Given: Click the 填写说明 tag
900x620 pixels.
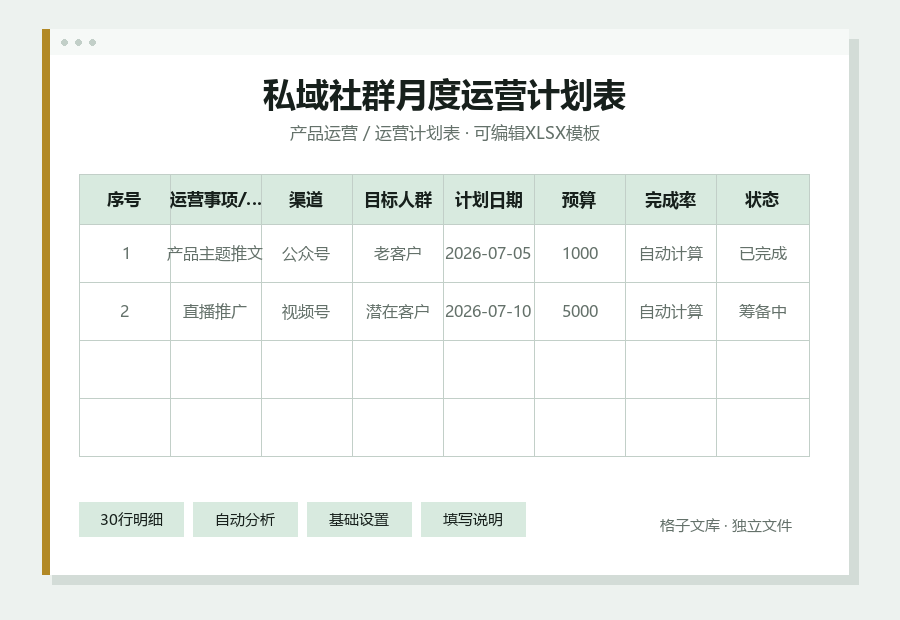Looking at the screenshot, I should 473,520.
